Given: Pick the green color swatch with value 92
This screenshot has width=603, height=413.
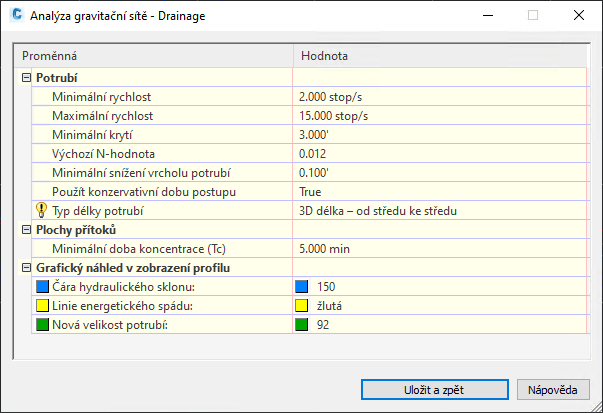Looking at the screenshot, I should [302, 324].
